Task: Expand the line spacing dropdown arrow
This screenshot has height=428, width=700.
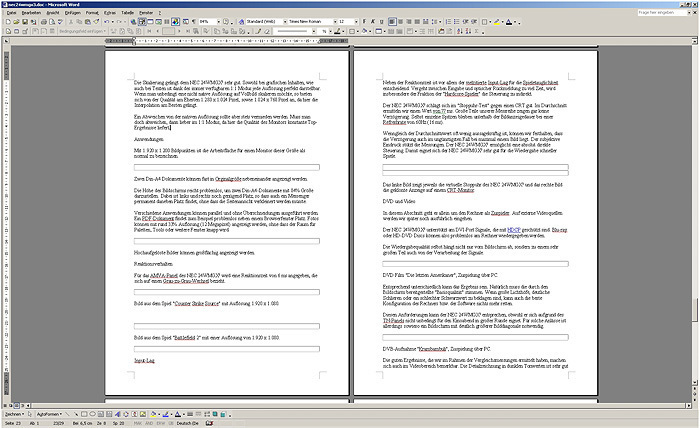Action: (x=440, y=21)
